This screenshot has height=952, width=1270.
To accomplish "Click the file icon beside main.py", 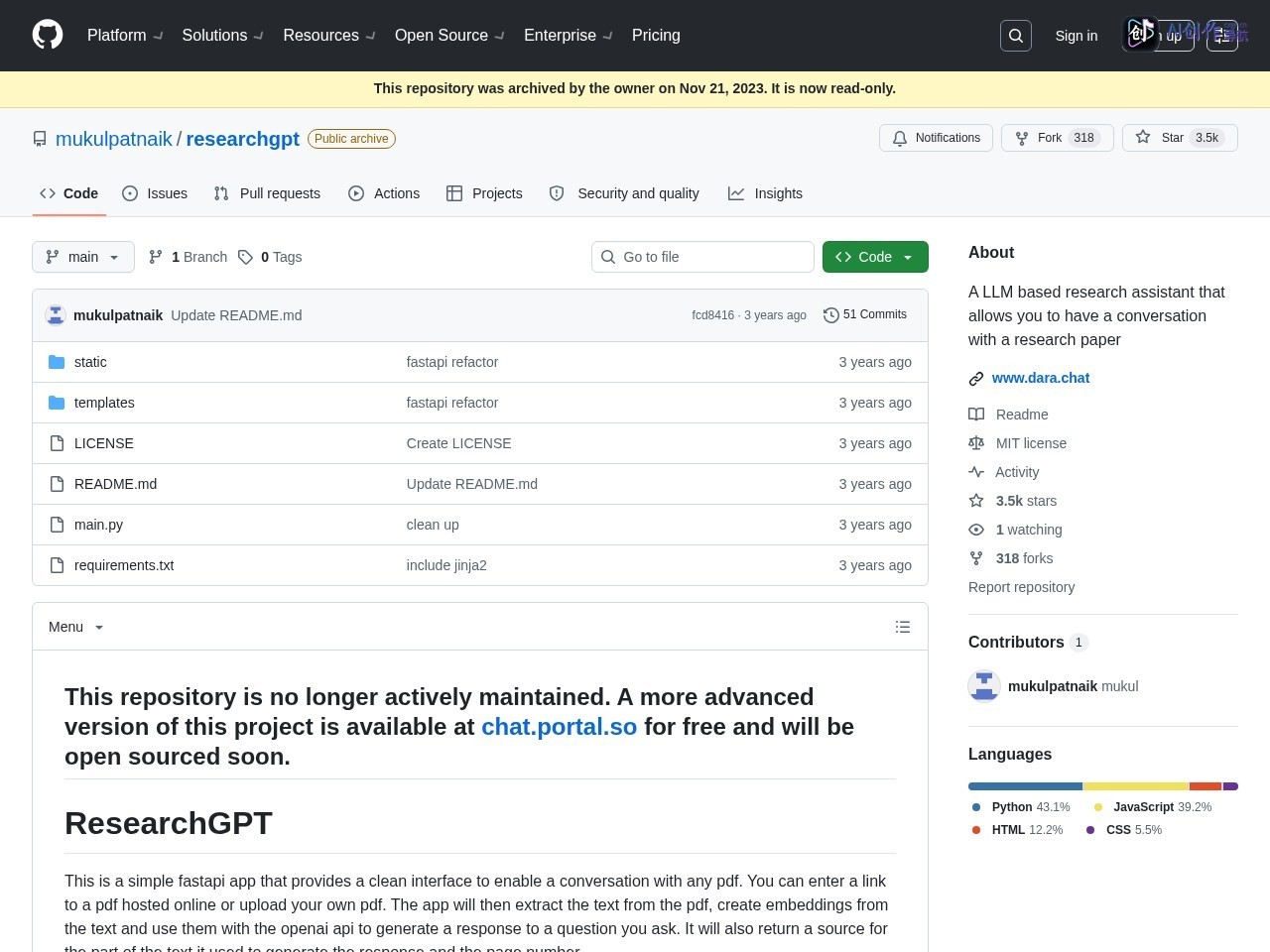I will [57, 525].
